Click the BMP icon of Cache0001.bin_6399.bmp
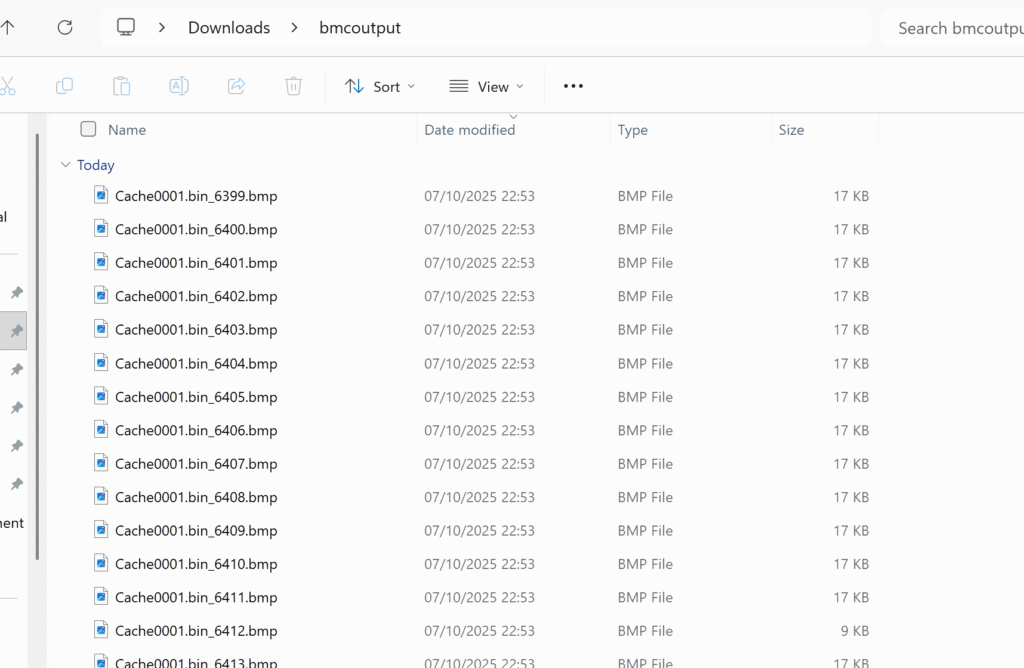 coord(100,195)
